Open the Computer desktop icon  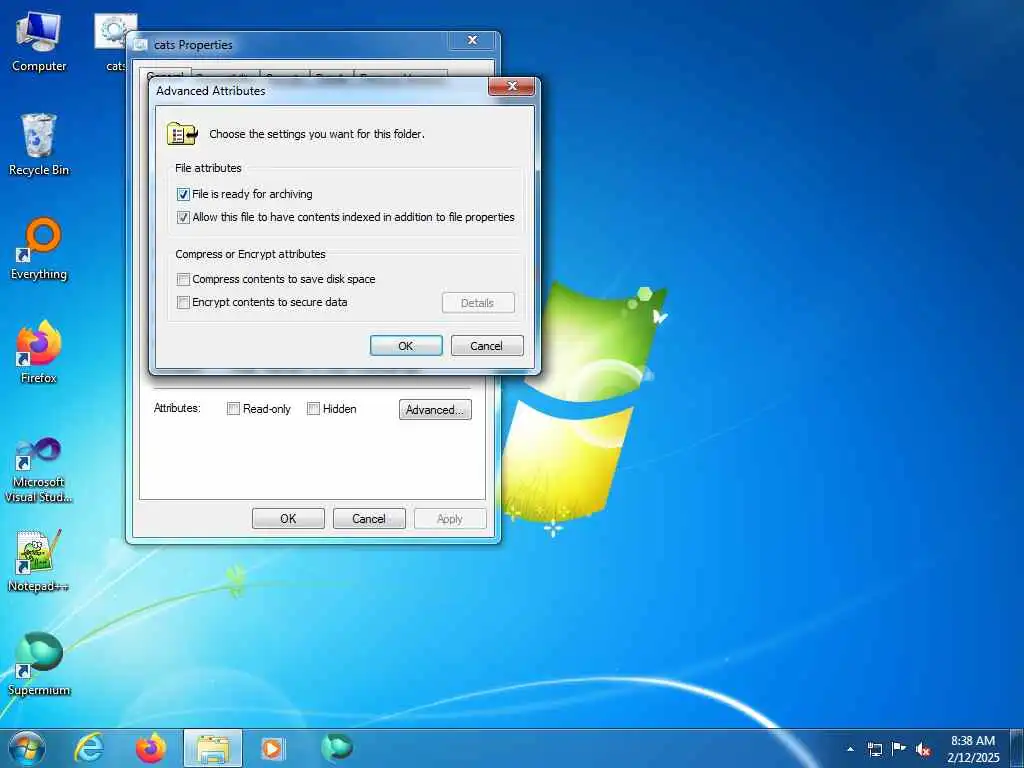pyautogui.click(x=39, y=41)
